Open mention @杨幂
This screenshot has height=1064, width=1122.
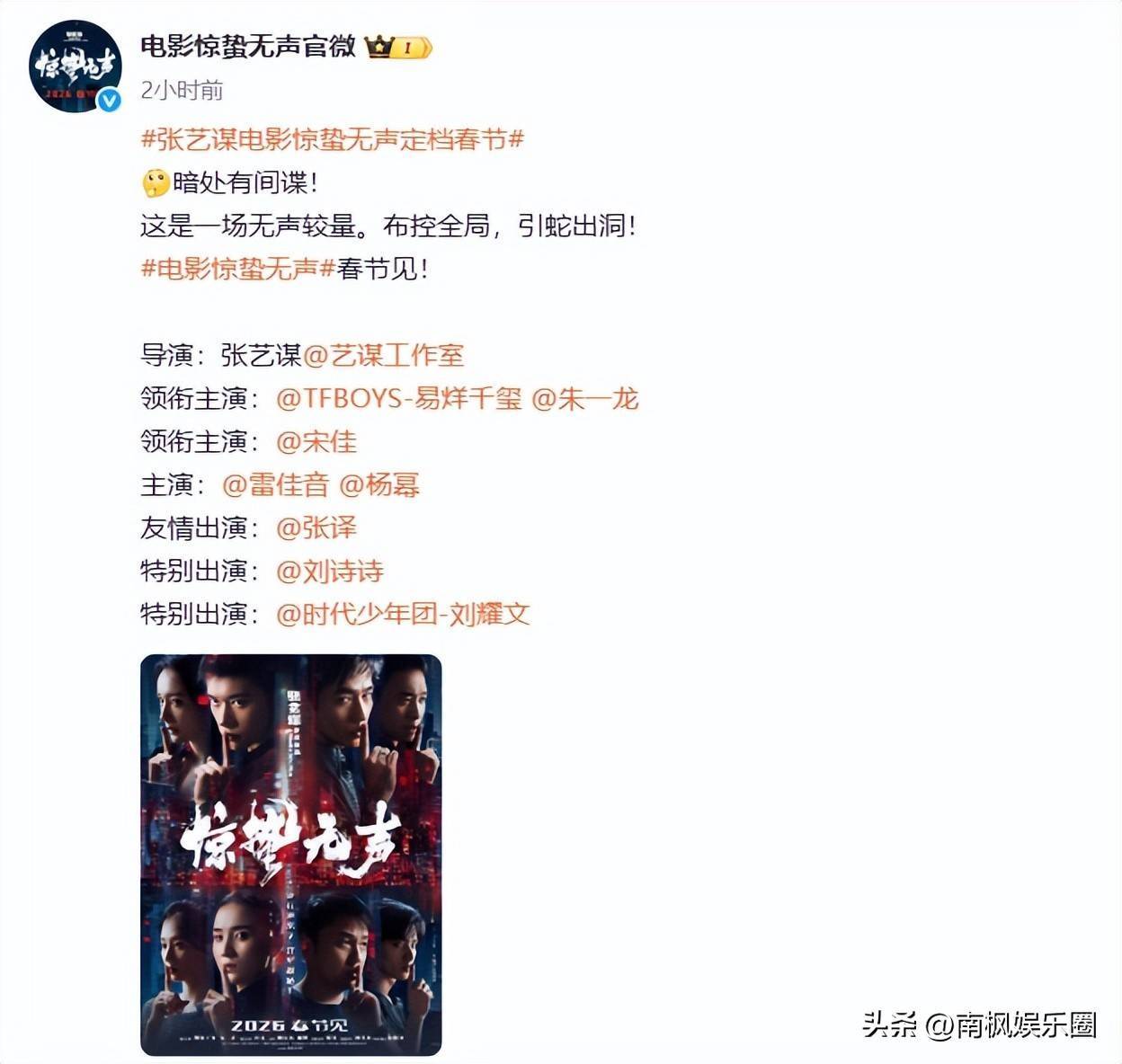(379, 484)
